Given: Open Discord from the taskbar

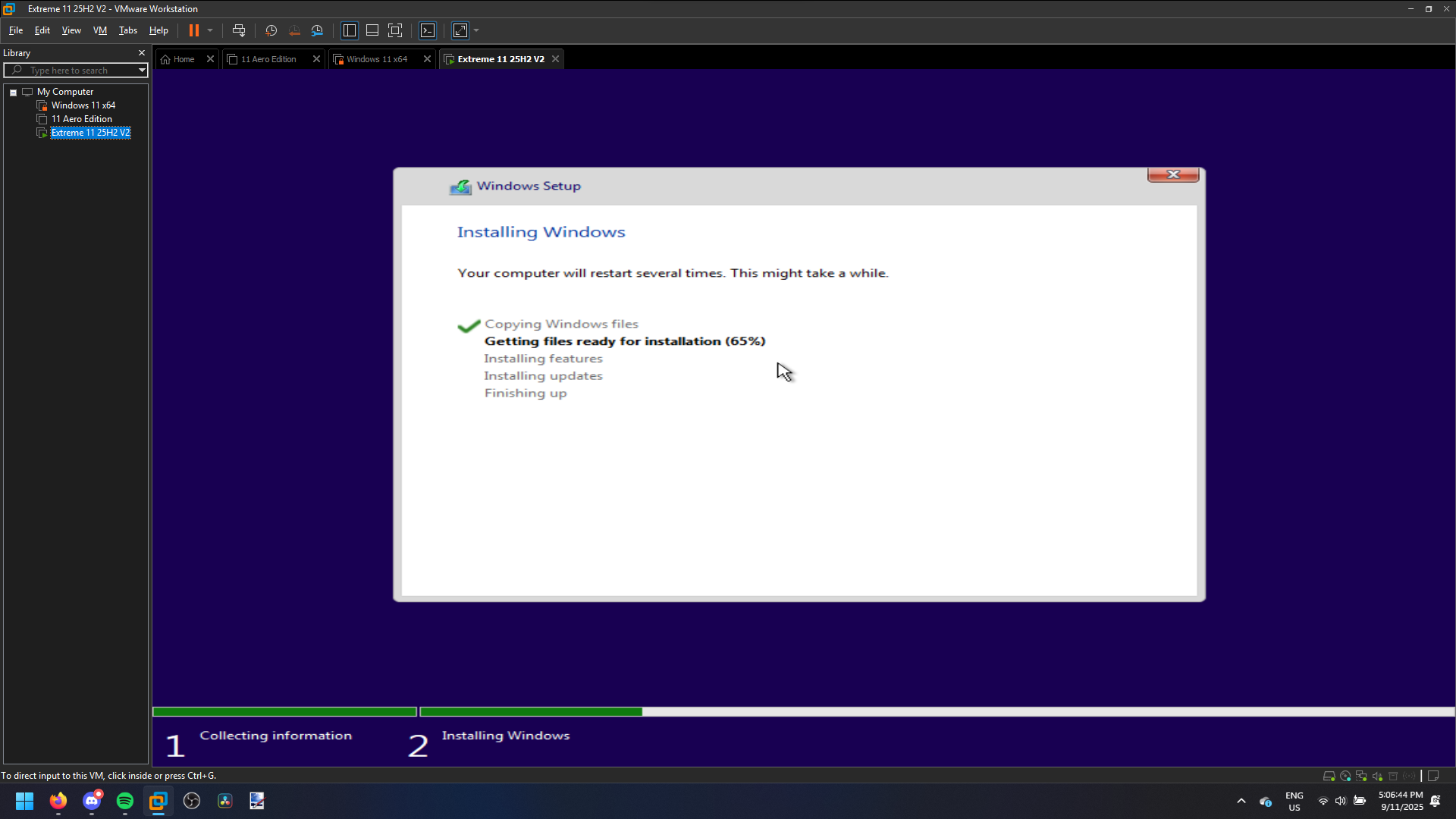Looking at the screenshot, I should click(92, 801).
